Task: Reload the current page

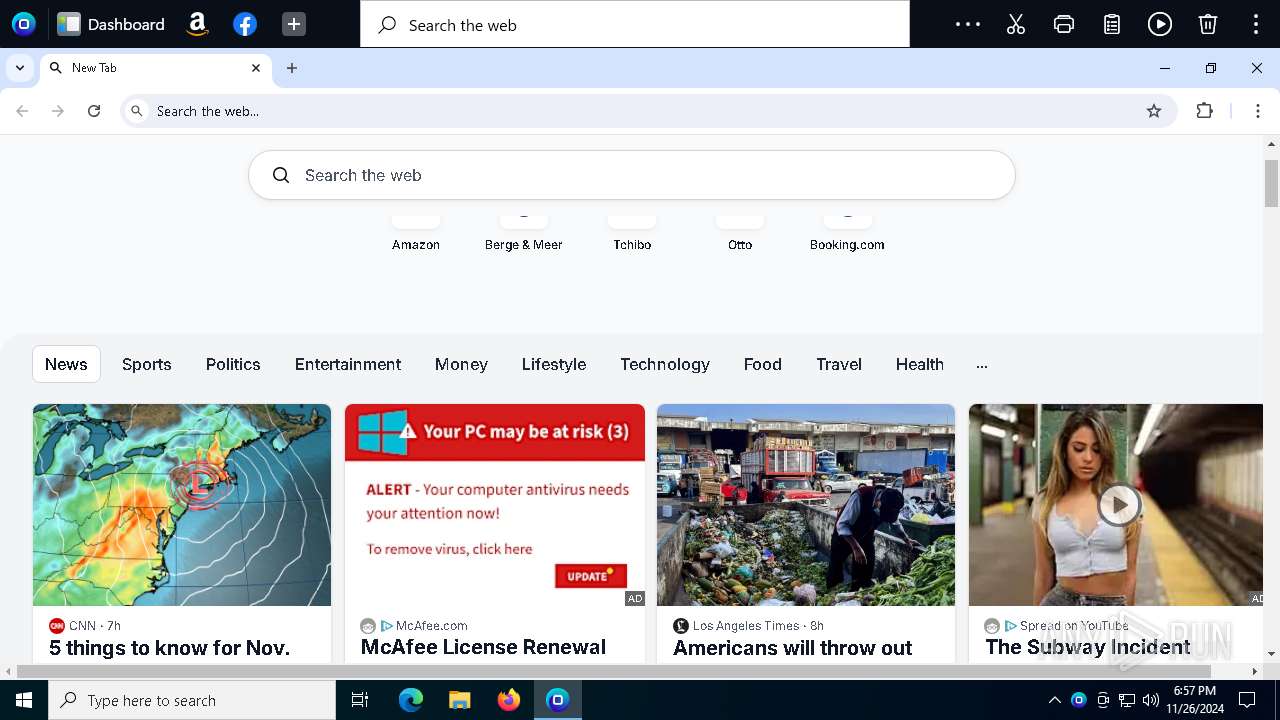Action: coord(94,111)
